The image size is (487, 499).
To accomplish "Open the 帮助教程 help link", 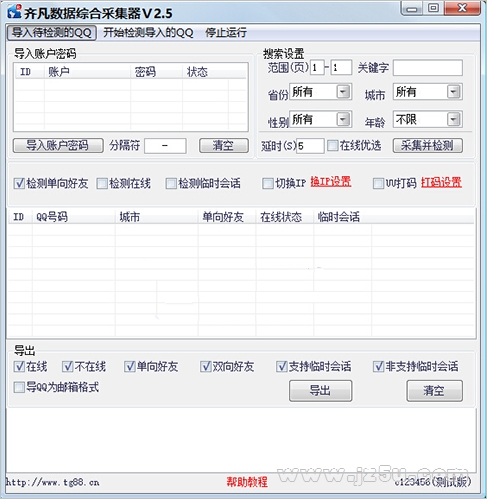I will click(x=247, y=482).
